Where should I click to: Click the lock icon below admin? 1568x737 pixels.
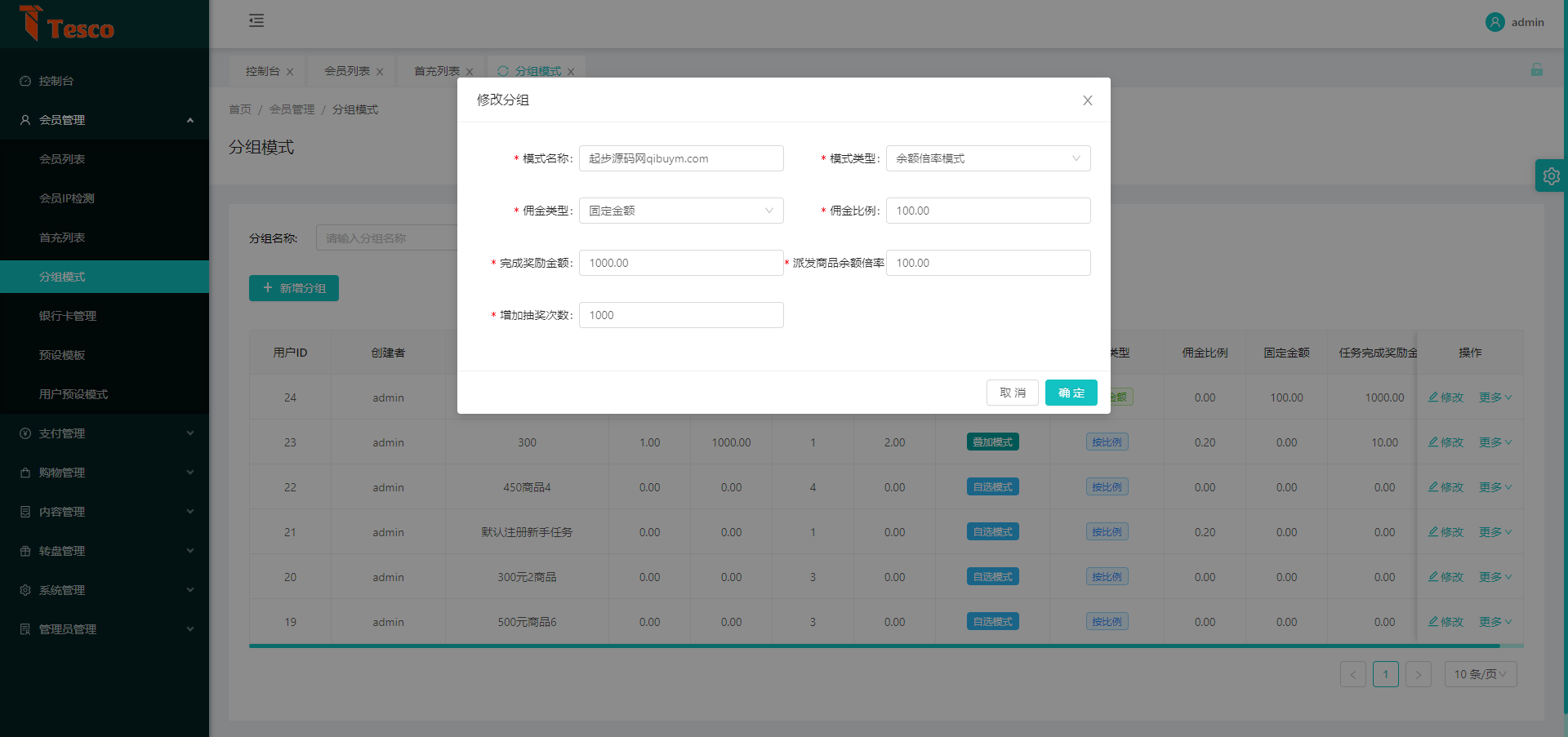1536,70
